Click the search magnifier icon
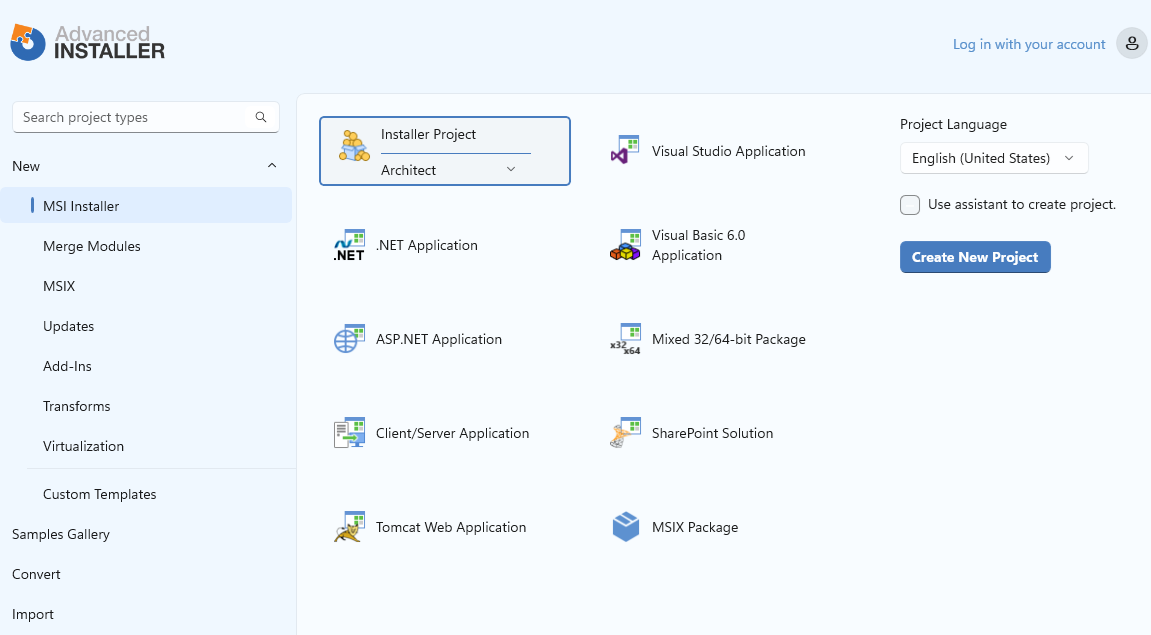Screen dimensions: 1151x635 click(261, 117)
